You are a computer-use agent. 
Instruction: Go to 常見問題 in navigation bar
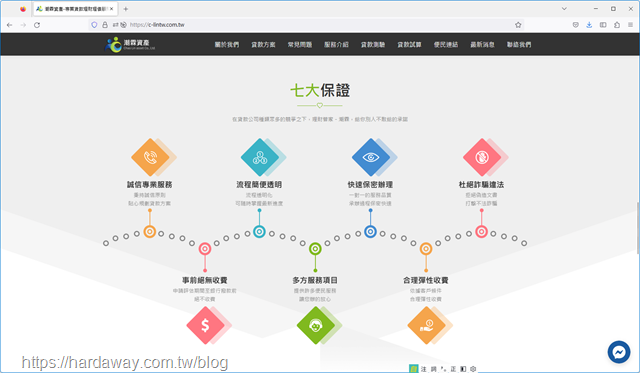[300, 44]
